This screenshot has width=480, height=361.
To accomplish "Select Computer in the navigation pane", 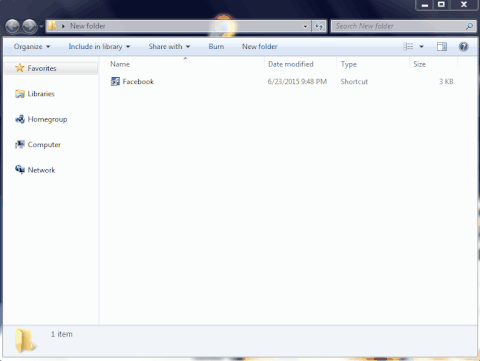I will click(44, 145).
